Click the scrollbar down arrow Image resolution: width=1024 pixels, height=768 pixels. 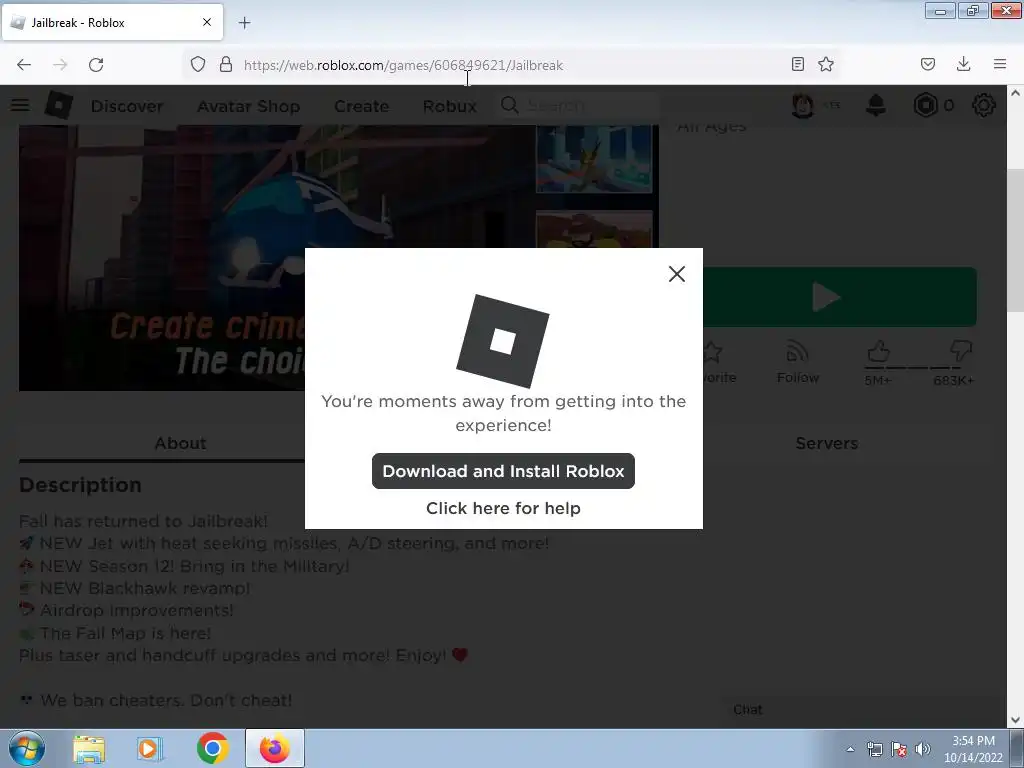click(1015, 720)
